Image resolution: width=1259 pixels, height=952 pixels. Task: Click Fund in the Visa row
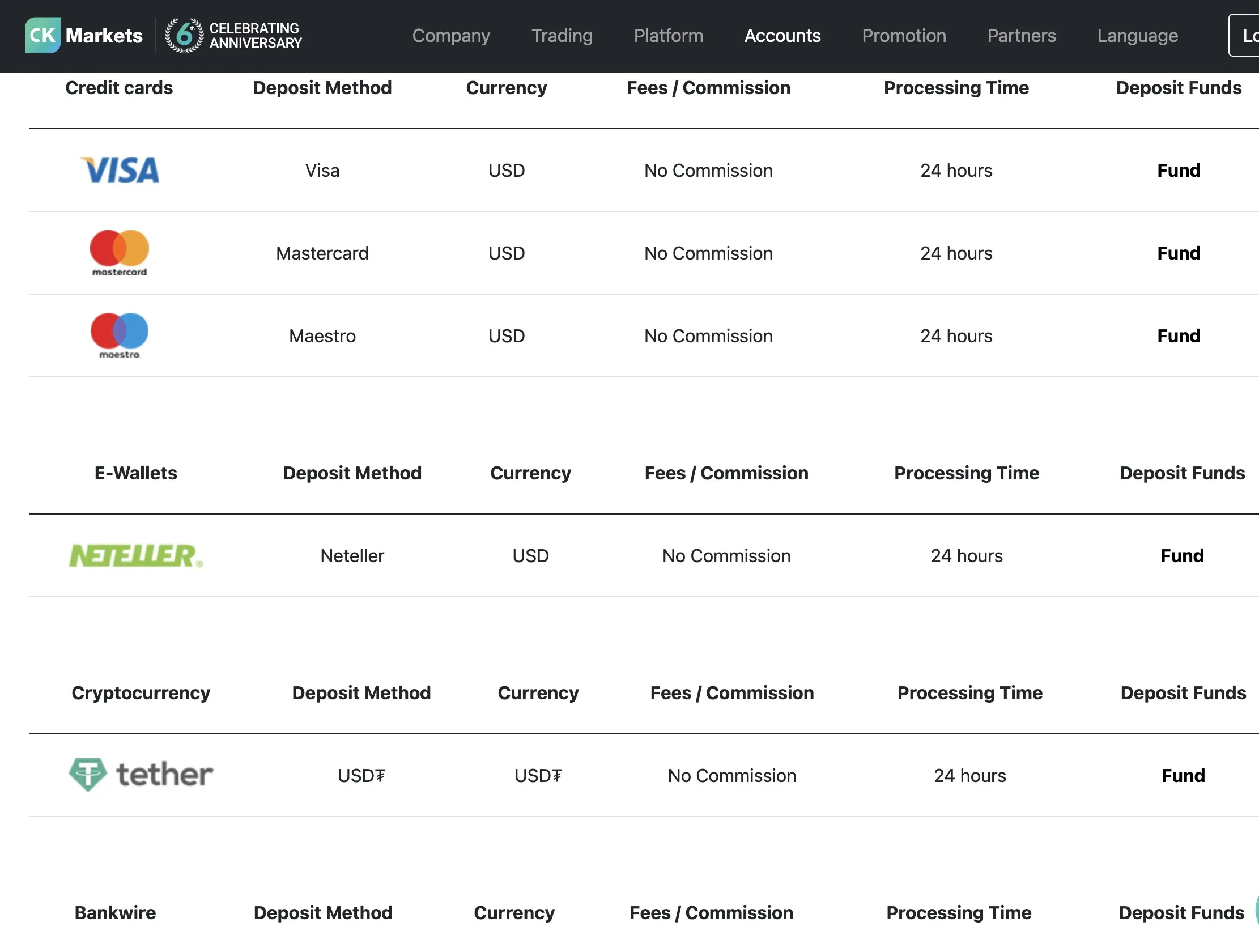point(1178,170)
